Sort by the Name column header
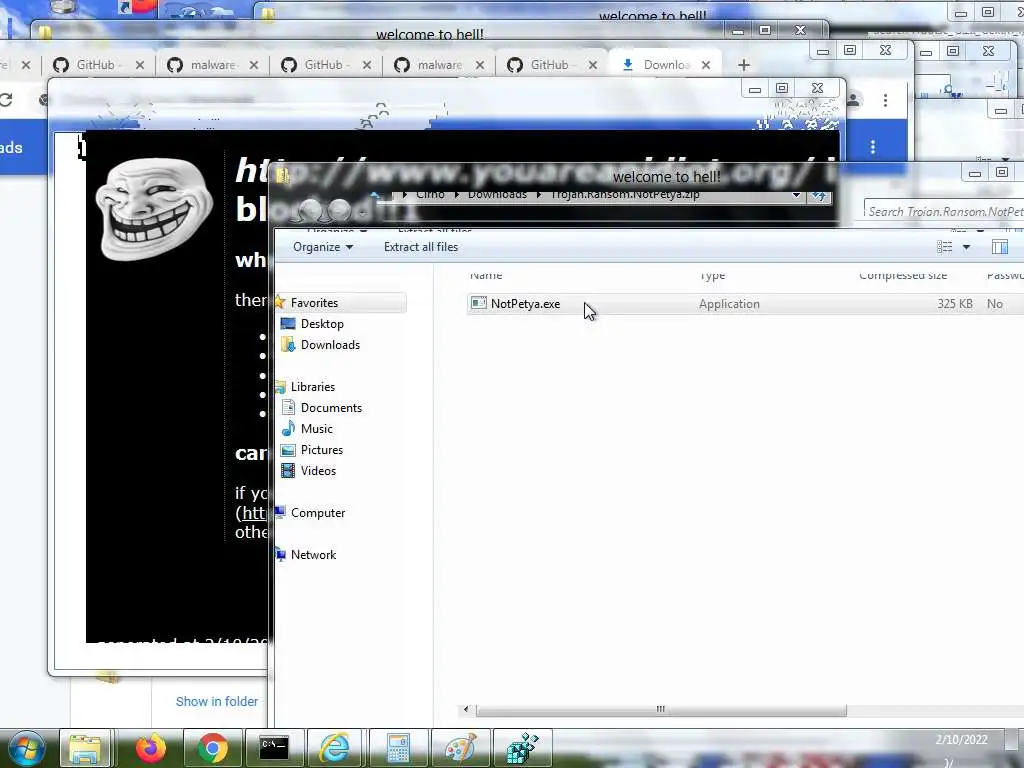The image size is (1024, 768). click(x=486, y=275)
